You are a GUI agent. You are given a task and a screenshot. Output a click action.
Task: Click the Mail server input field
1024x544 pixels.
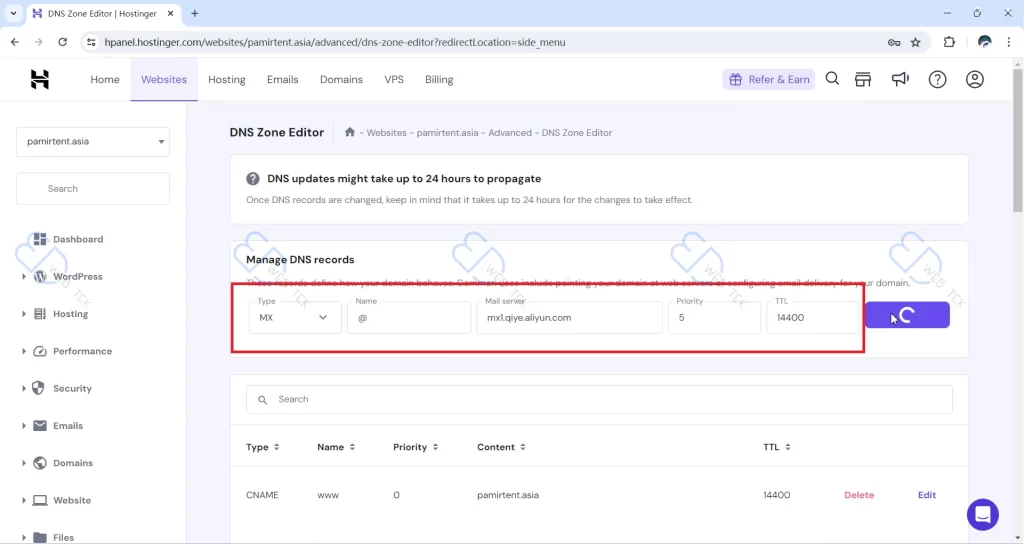tap(569, 318)
